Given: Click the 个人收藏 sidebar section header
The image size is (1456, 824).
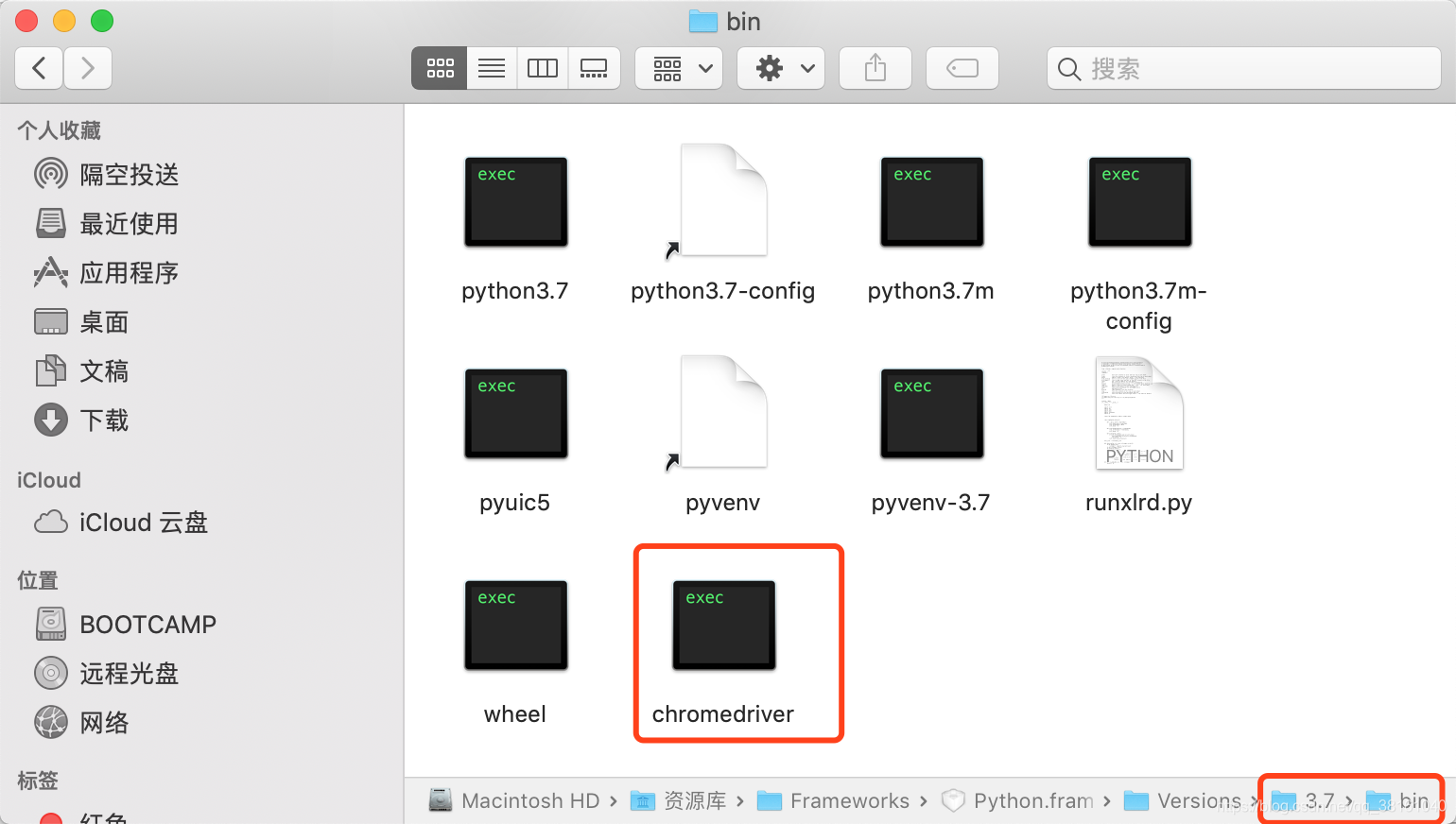Looking at the screenshot, I should point(59,130).
